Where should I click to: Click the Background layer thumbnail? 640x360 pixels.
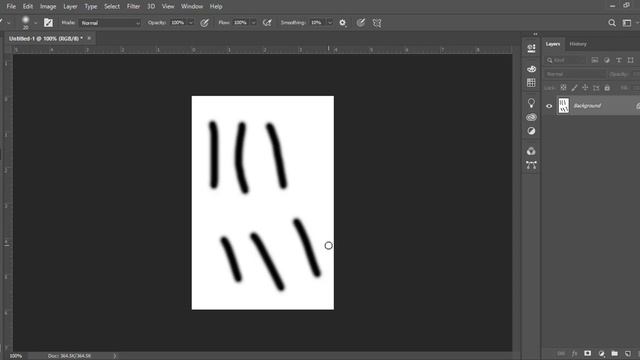564,106
